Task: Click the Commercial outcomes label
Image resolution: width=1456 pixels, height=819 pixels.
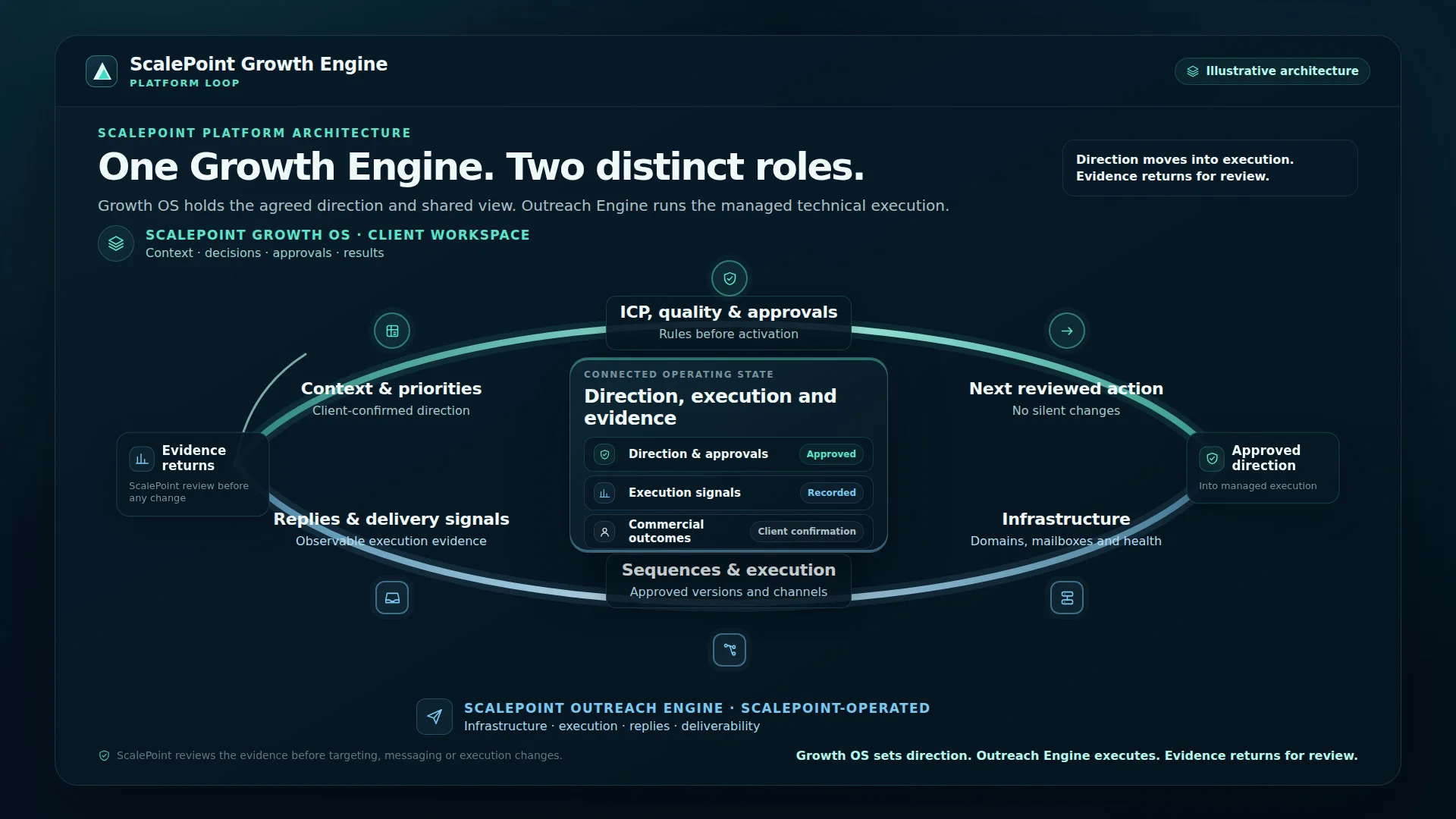Action: point(667,532)
